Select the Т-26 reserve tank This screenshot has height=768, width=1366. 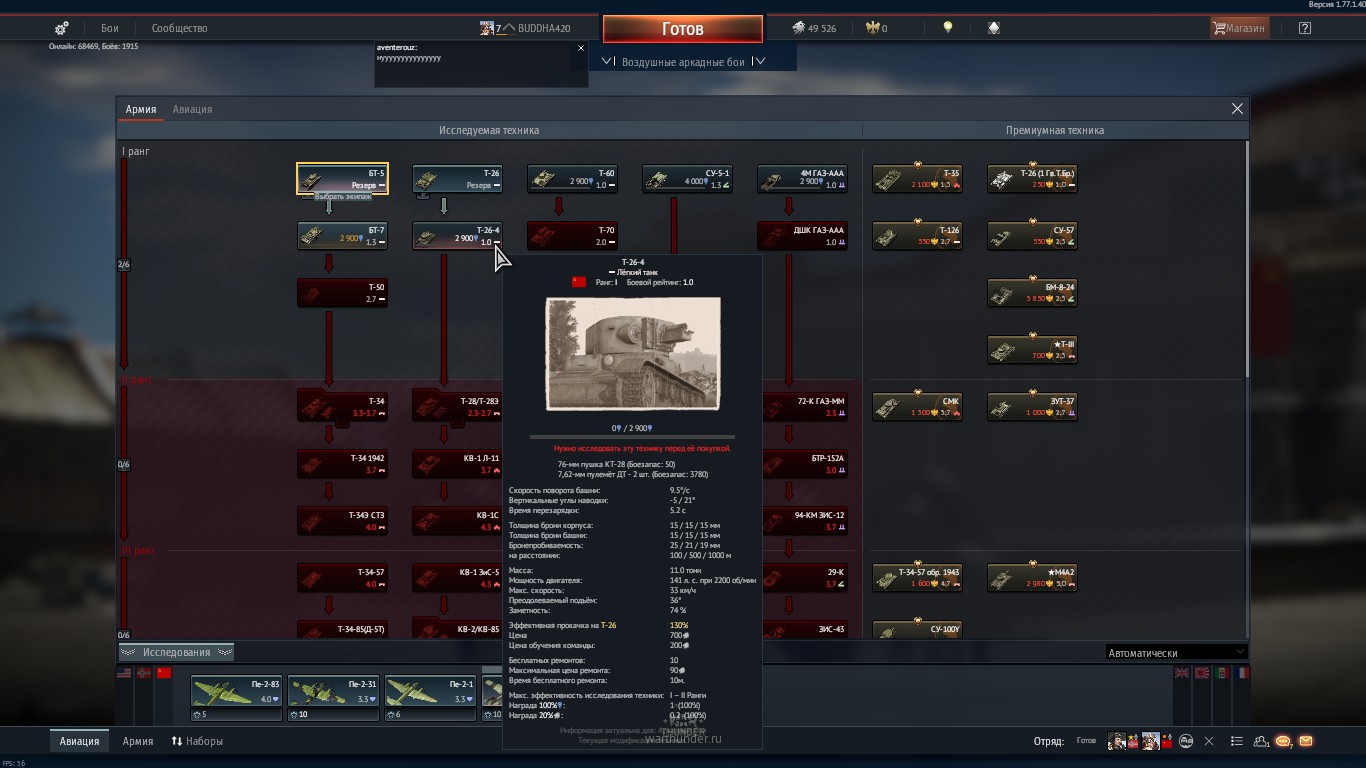click(x=457, y=179)
